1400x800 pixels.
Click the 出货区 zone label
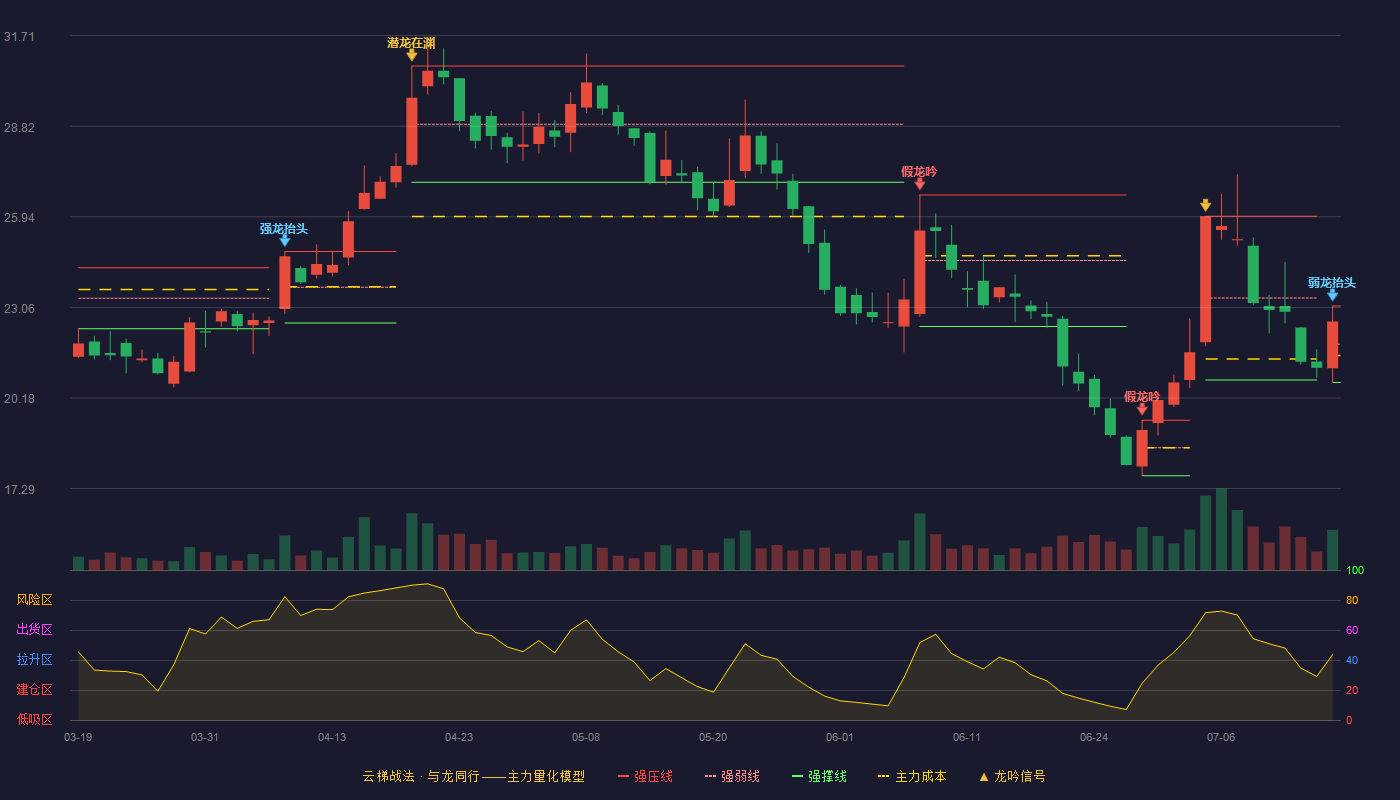tap(34, 630)
